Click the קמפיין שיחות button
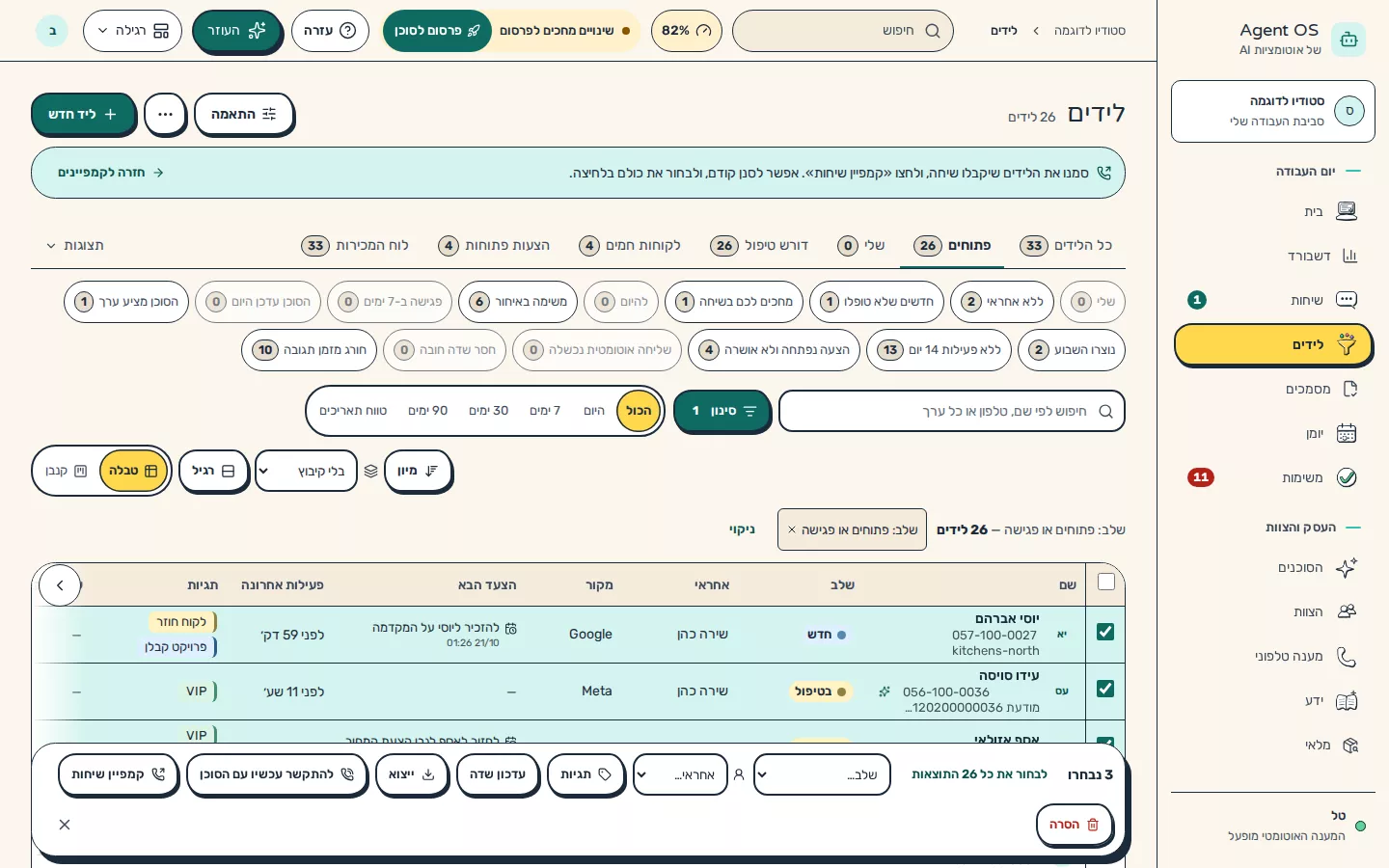Screen dimensions: 1389x868 click(118, 774)
